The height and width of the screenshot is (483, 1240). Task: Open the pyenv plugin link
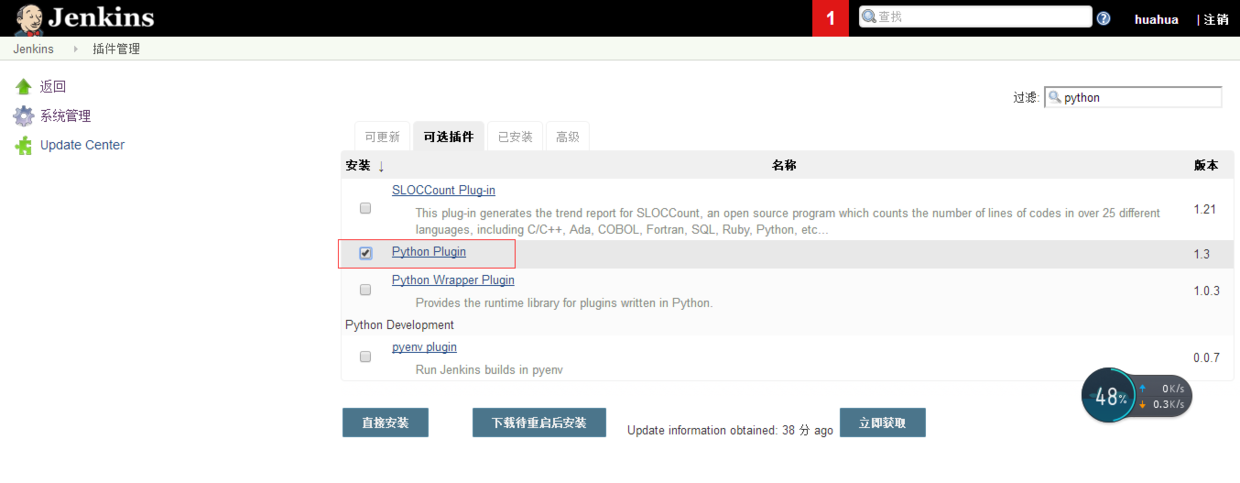pyautogui.click(x=424, y=347)
